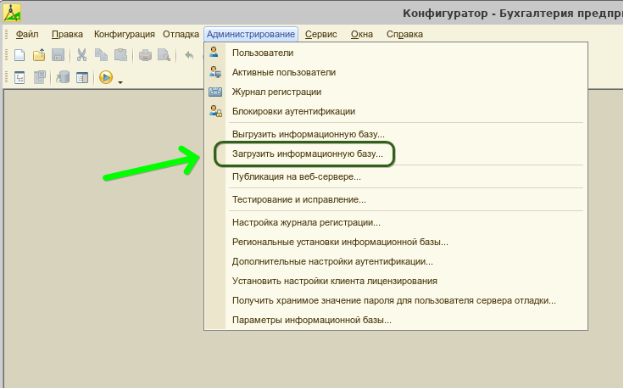Click the Print preview magnifier icon
The height and width of the screenshot is (389, 624).
[x=164, y=55]
